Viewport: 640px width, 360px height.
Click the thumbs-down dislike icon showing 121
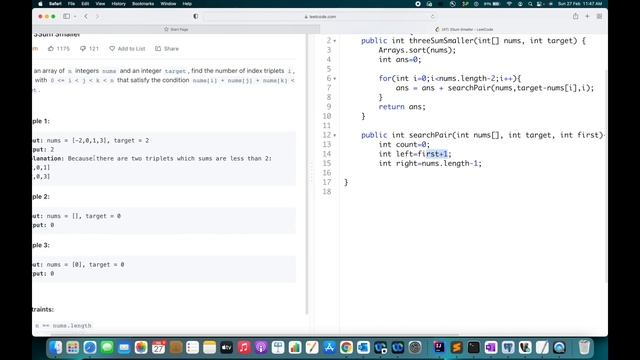point(83,49)
